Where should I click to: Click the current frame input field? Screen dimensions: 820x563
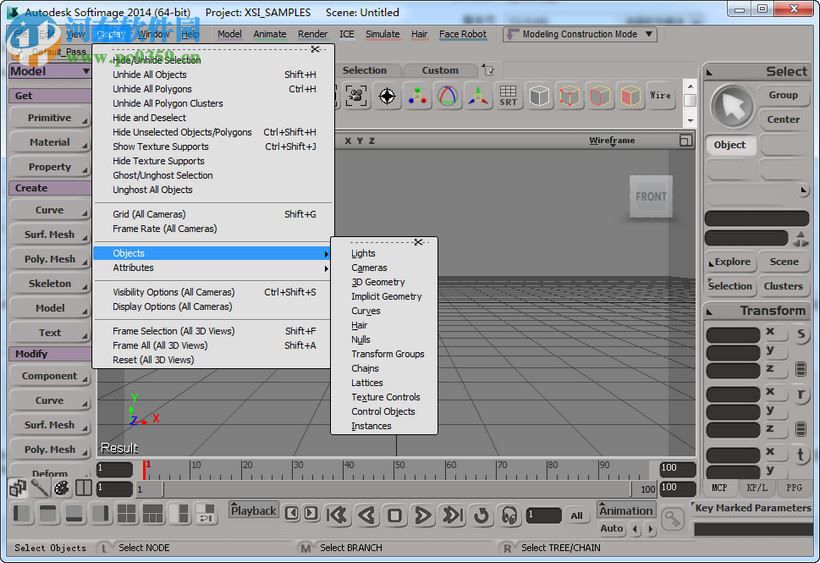point(544,515)
